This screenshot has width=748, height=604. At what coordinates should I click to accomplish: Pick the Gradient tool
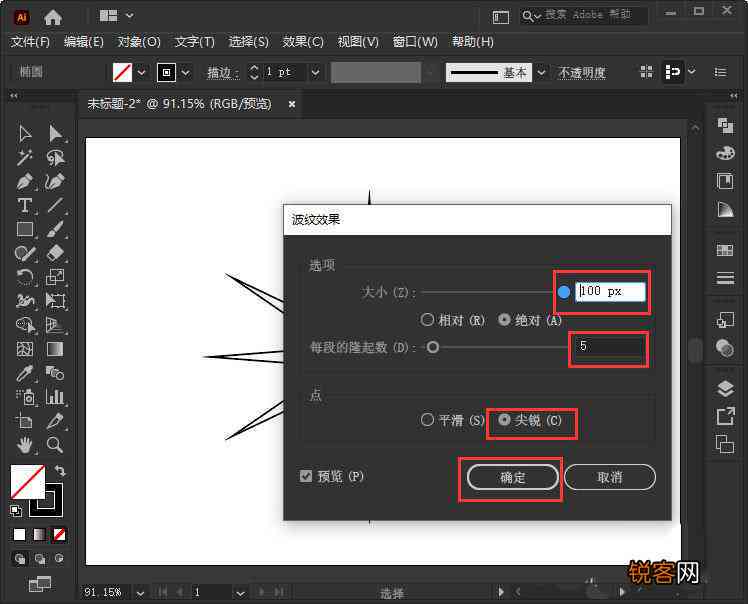[x=55, y=349]
